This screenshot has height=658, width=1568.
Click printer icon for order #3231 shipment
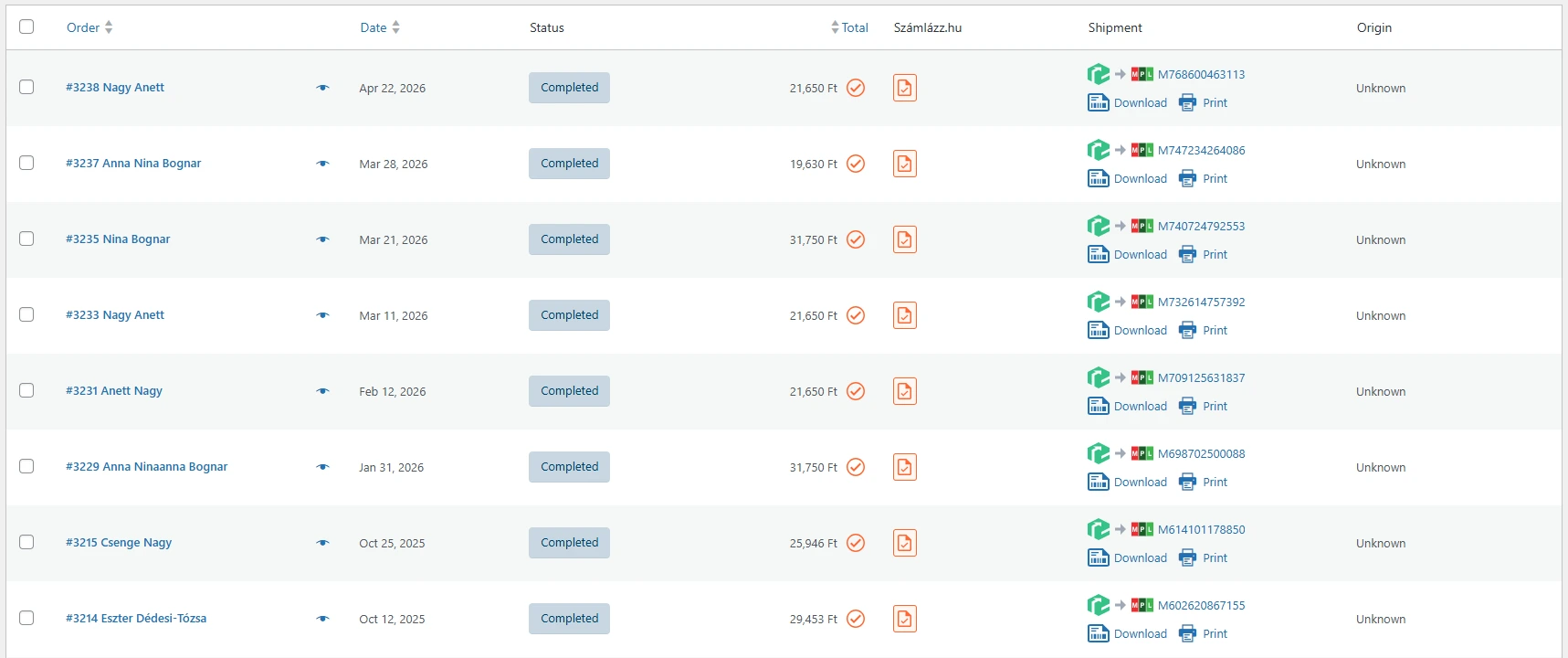point(1187,406)
